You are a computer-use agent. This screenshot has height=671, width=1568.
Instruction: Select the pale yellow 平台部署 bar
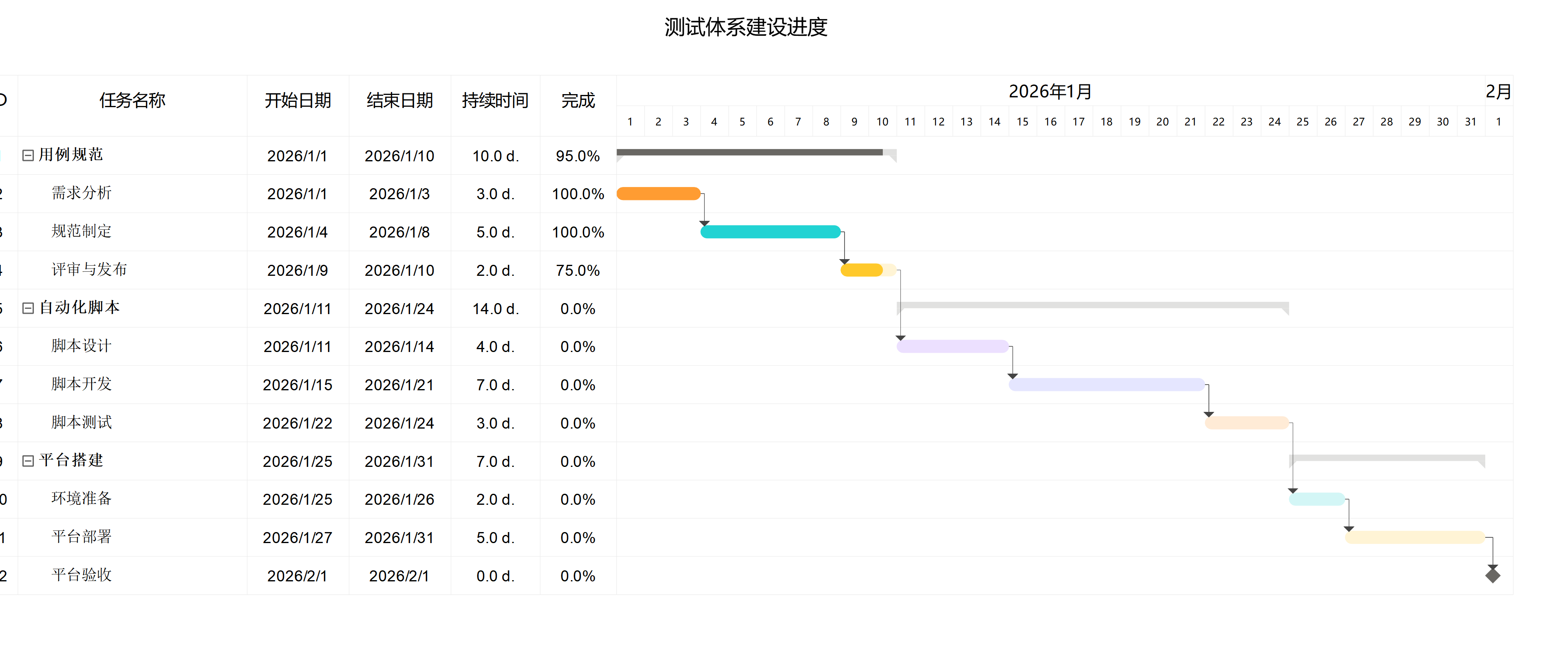[1414, 537]
